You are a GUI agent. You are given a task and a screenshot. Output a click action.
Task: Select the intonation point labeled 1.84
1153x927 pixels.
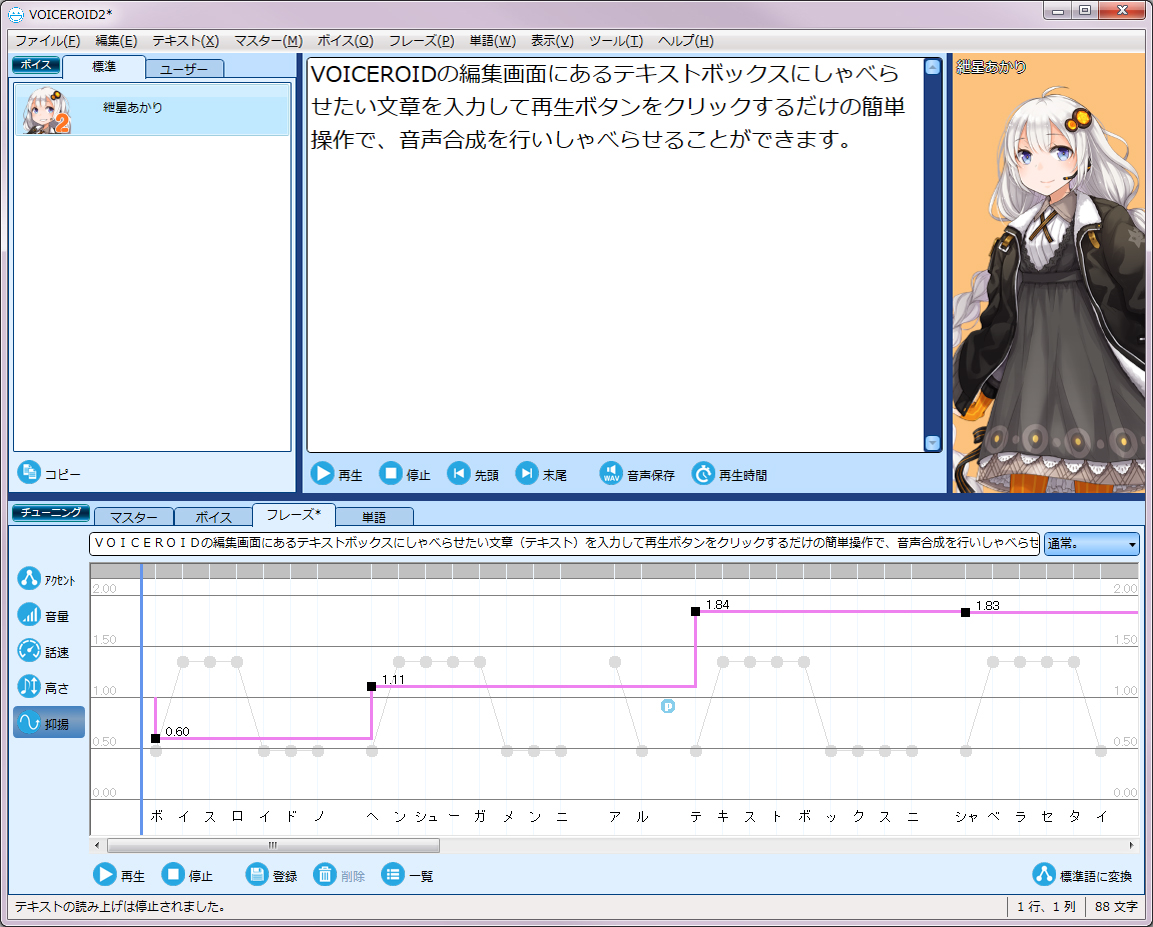pos(696,611)
